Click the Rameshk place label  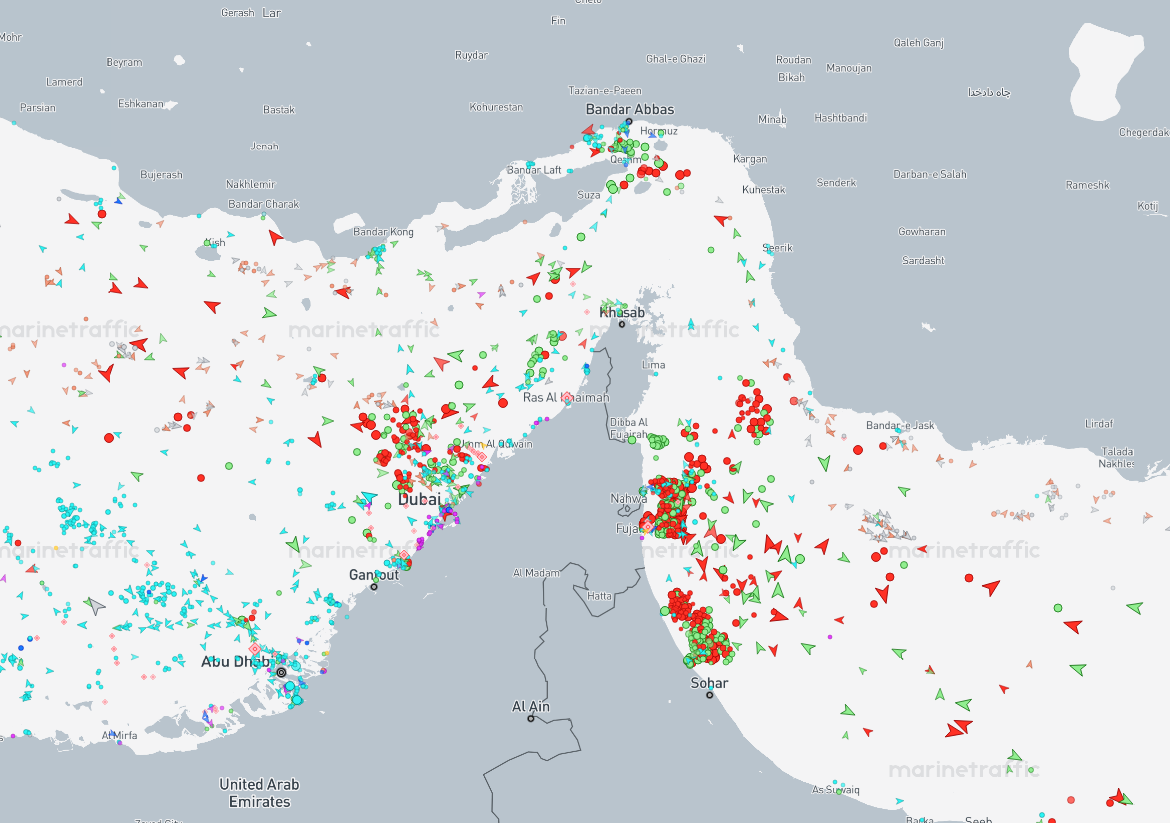[x=1087, y=185]
